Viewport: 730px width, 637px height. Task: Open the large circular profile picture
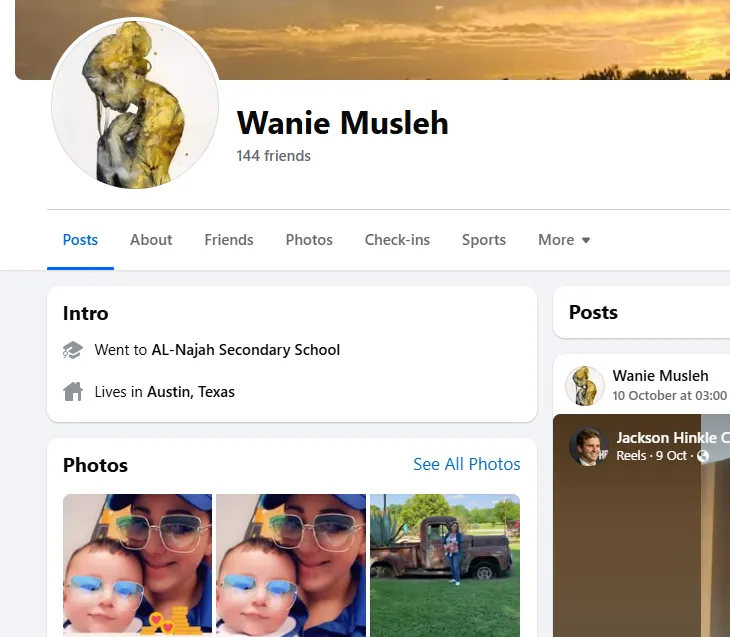coord(135,103)
